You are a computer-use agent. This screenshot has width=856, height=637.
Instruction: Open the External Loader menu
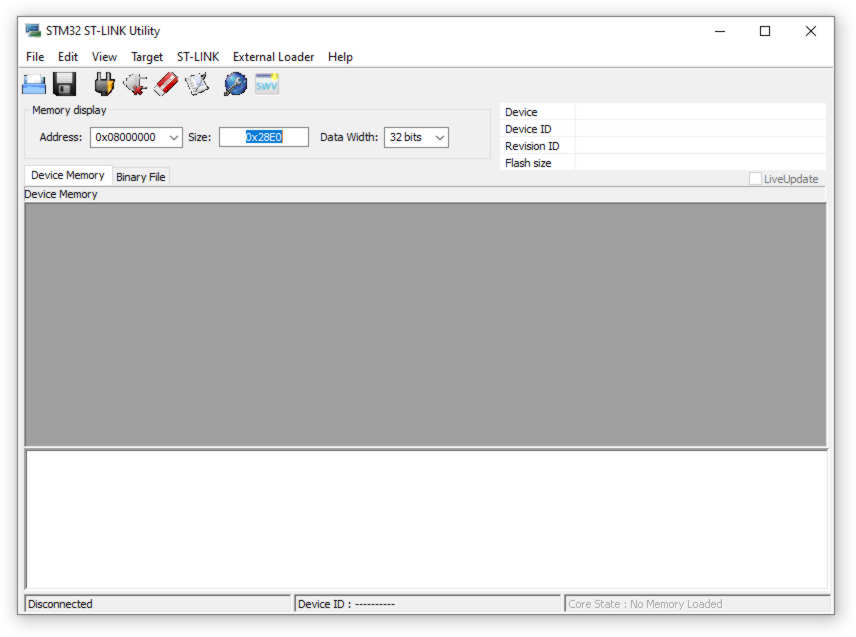coord(274,57)
